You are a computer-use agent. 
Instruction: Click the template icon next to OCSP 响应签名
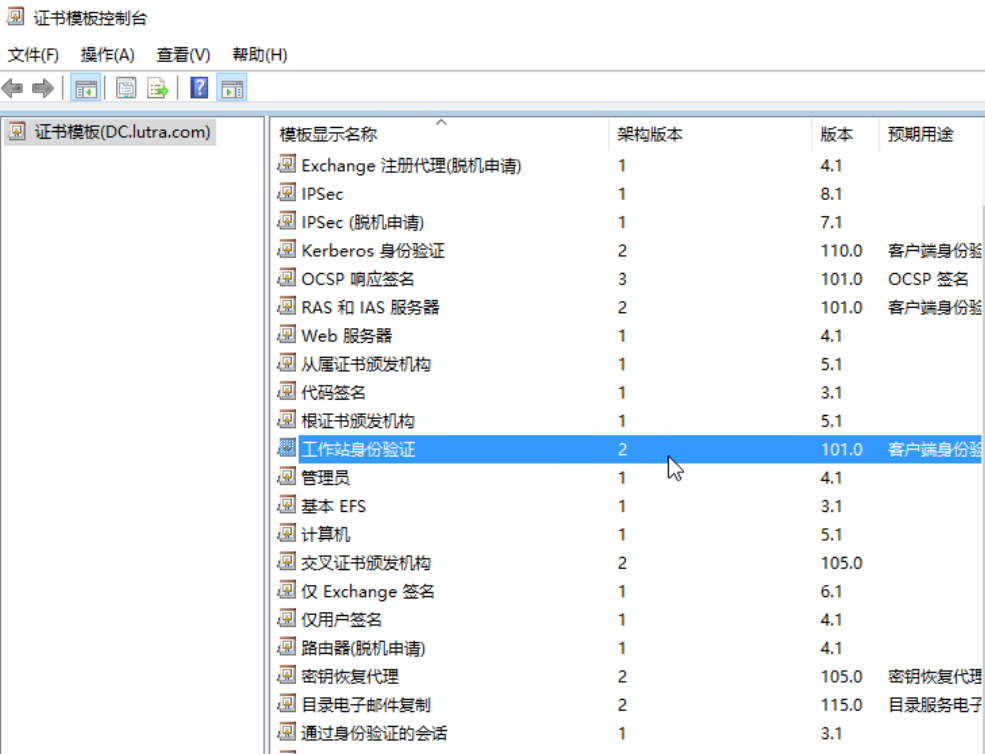(x=286, y=278)
